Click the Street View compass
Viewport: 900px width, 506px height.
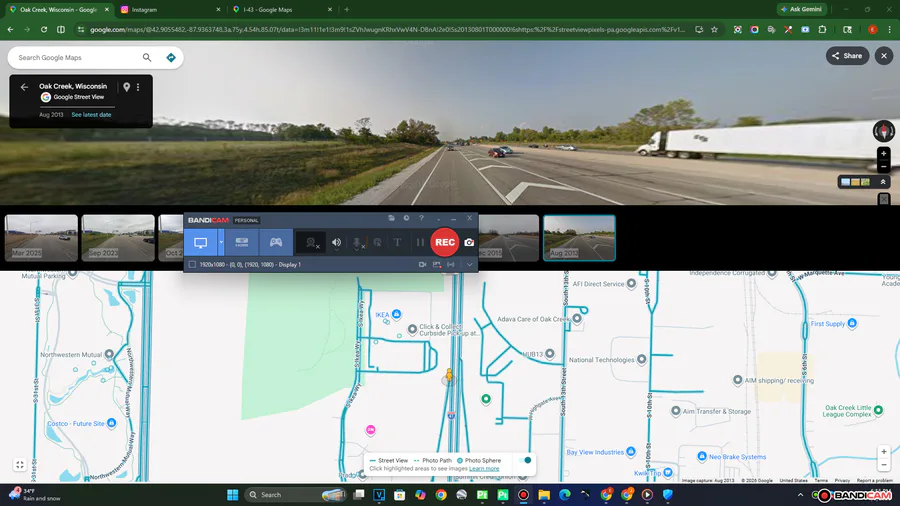coord(884,131)
